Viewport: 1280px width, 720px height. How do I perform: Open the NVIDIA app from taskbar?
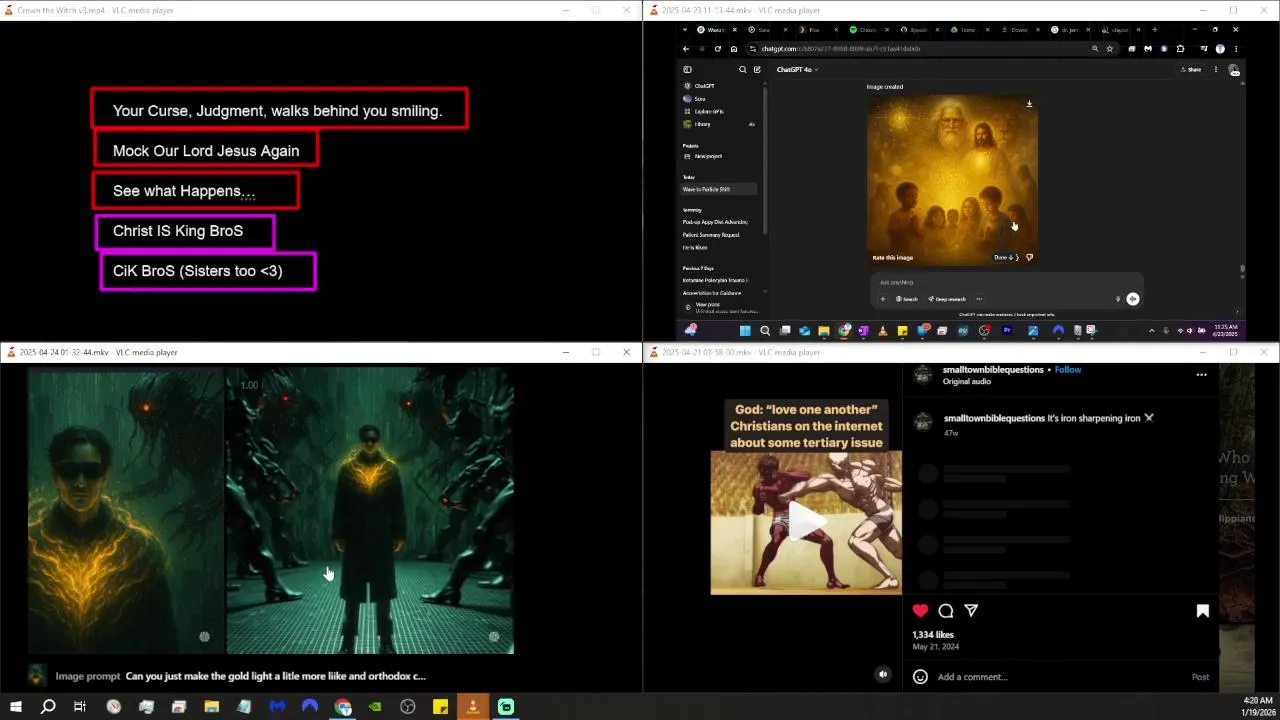coord(375,707)
